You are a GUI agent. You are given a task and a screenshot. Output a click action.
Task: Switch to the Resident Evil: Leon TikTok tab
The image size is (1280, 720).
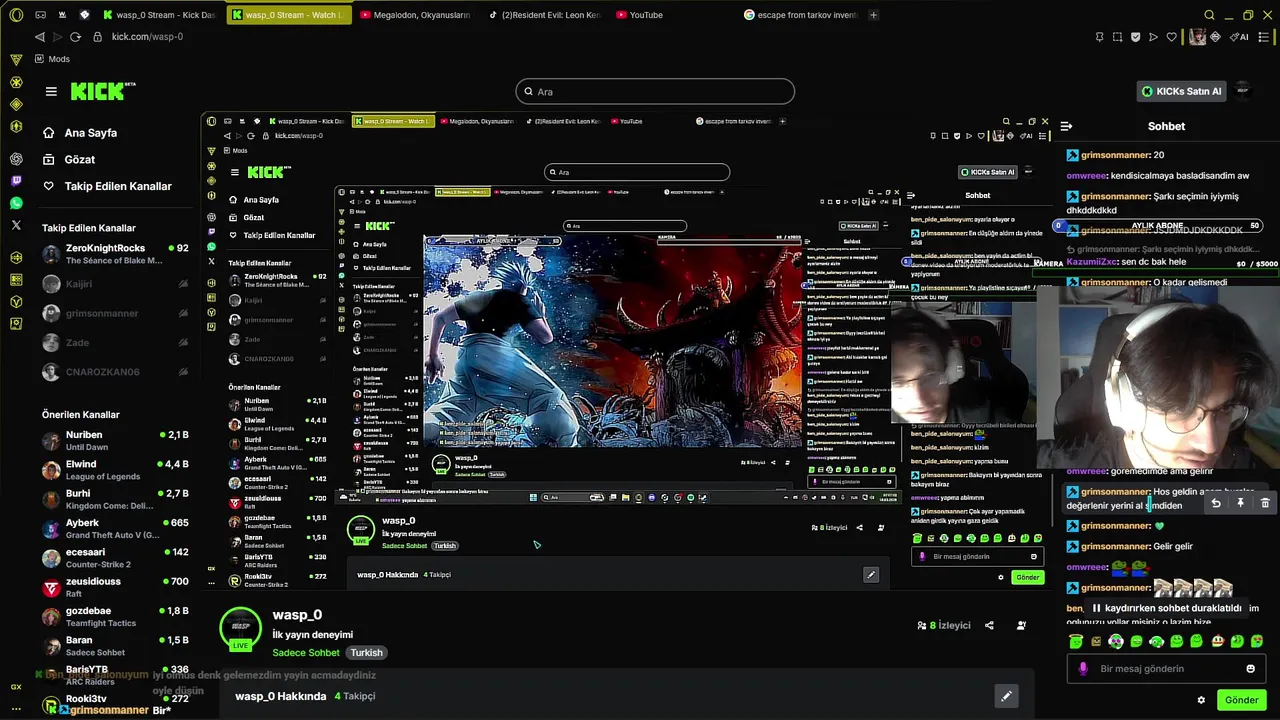pos(543,15)
